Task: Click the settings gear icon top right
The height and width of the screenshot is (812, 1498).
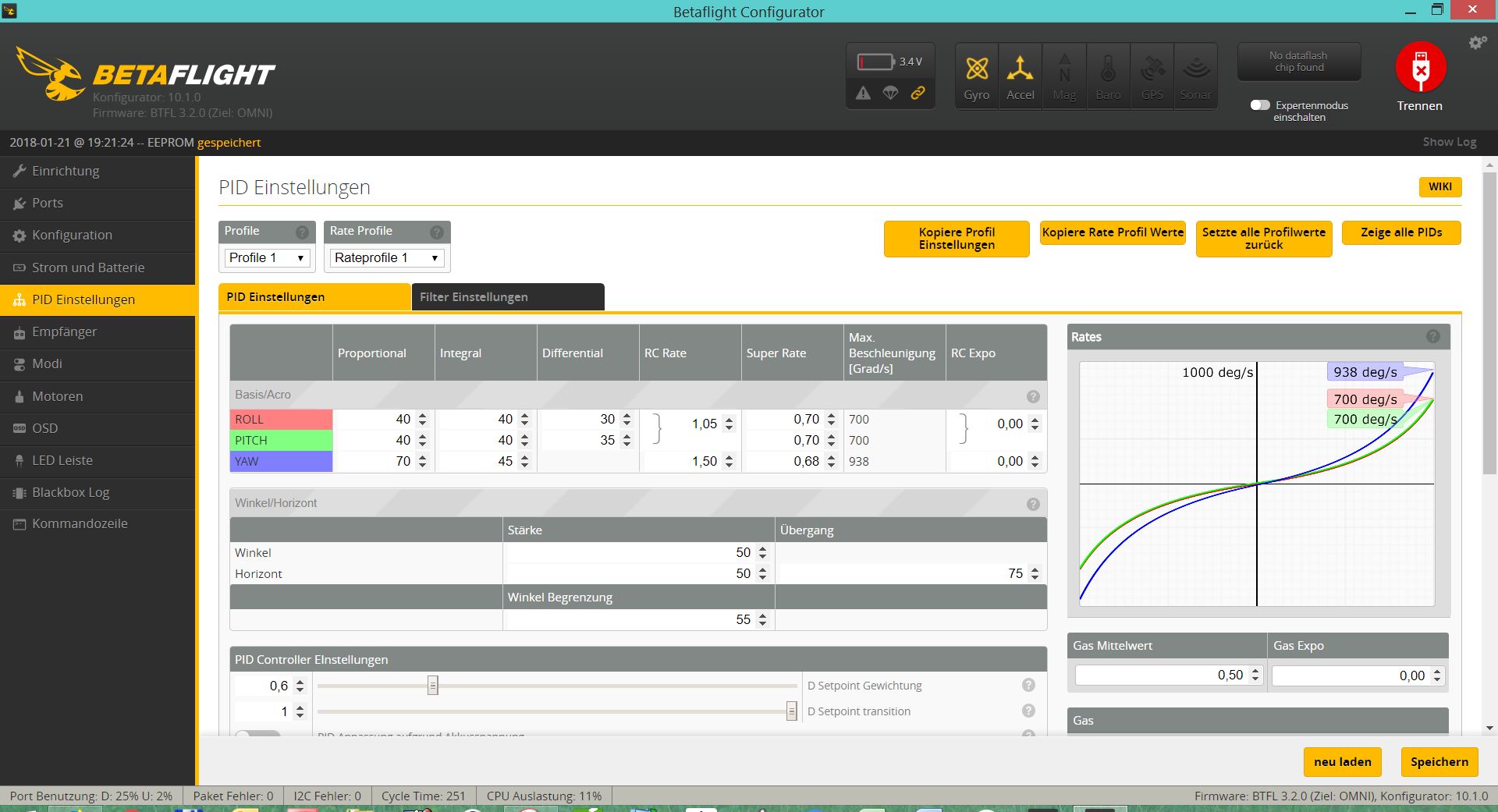Action: [x=1477, y=43]
